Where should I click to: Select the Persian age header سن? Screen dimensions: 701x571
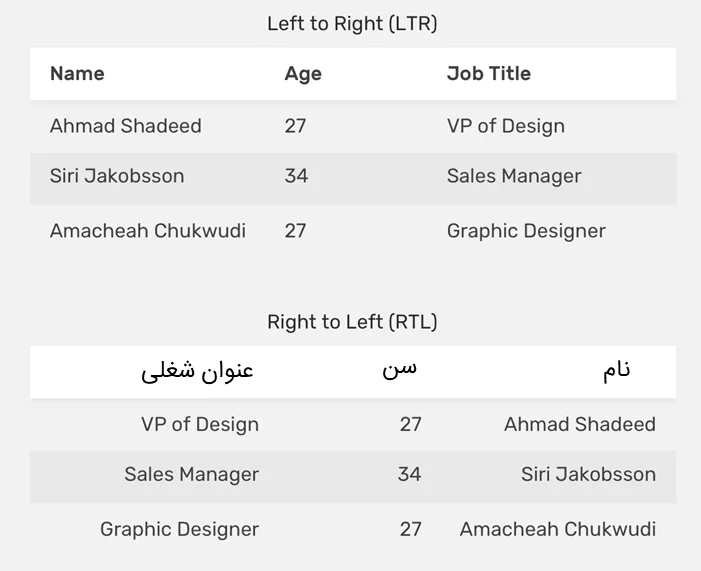(x=400, y=369)
